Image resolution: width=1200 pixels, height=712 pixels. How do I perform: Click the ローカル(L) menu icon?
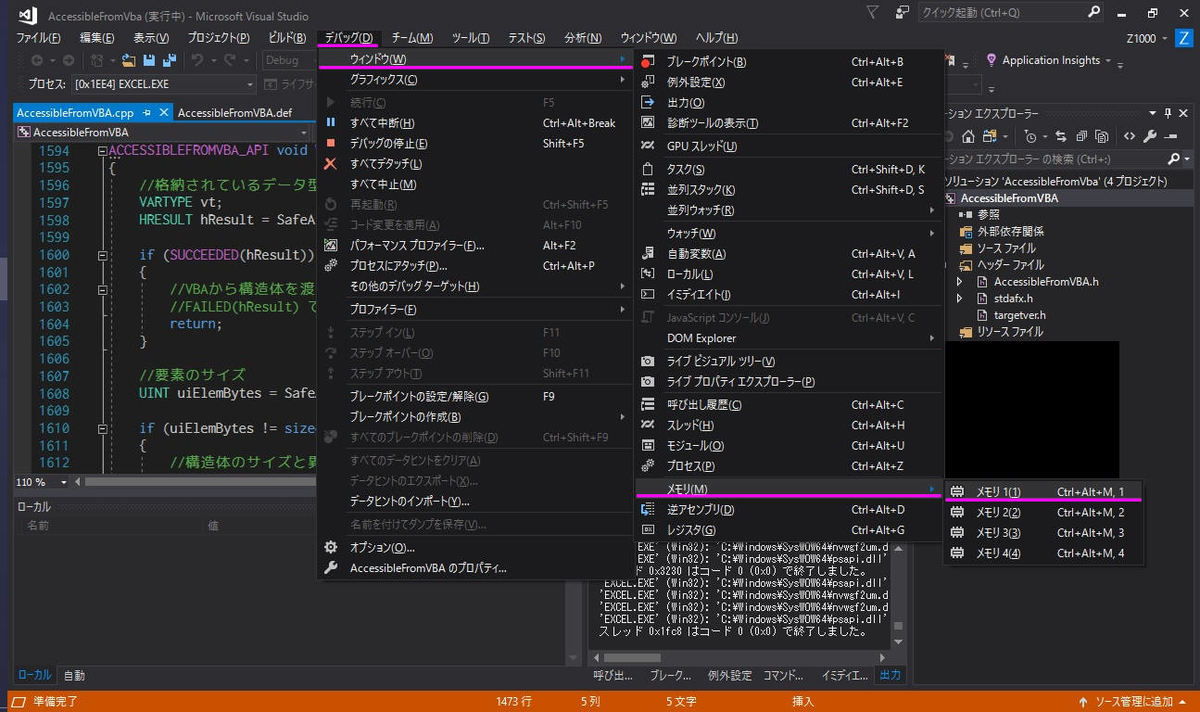(647, 274)
